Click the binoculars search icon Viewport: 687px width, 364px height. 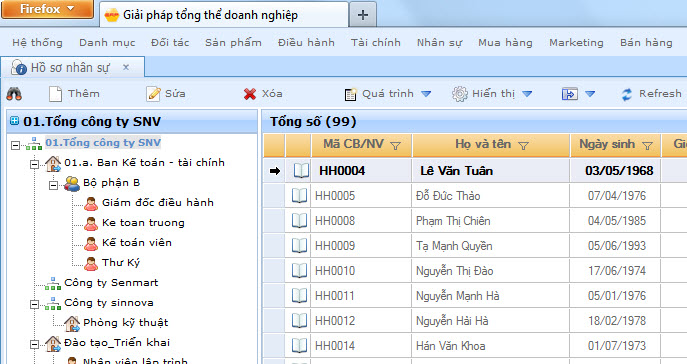pyautogui.click(x=14, y=94)
